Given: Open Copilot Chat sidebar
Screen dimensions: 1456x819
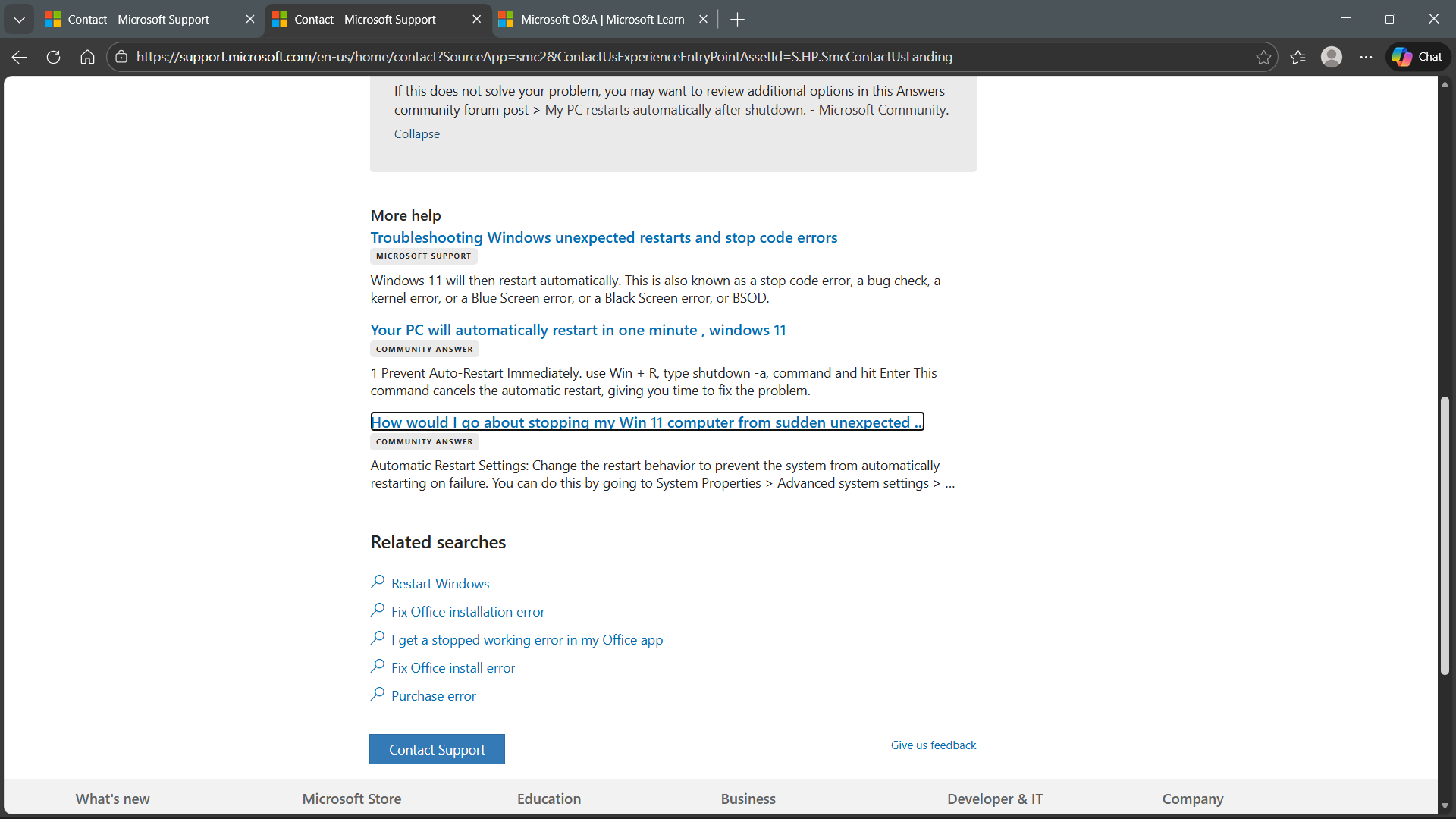Looking at the screenshot, I should [x=1417, y=57].
